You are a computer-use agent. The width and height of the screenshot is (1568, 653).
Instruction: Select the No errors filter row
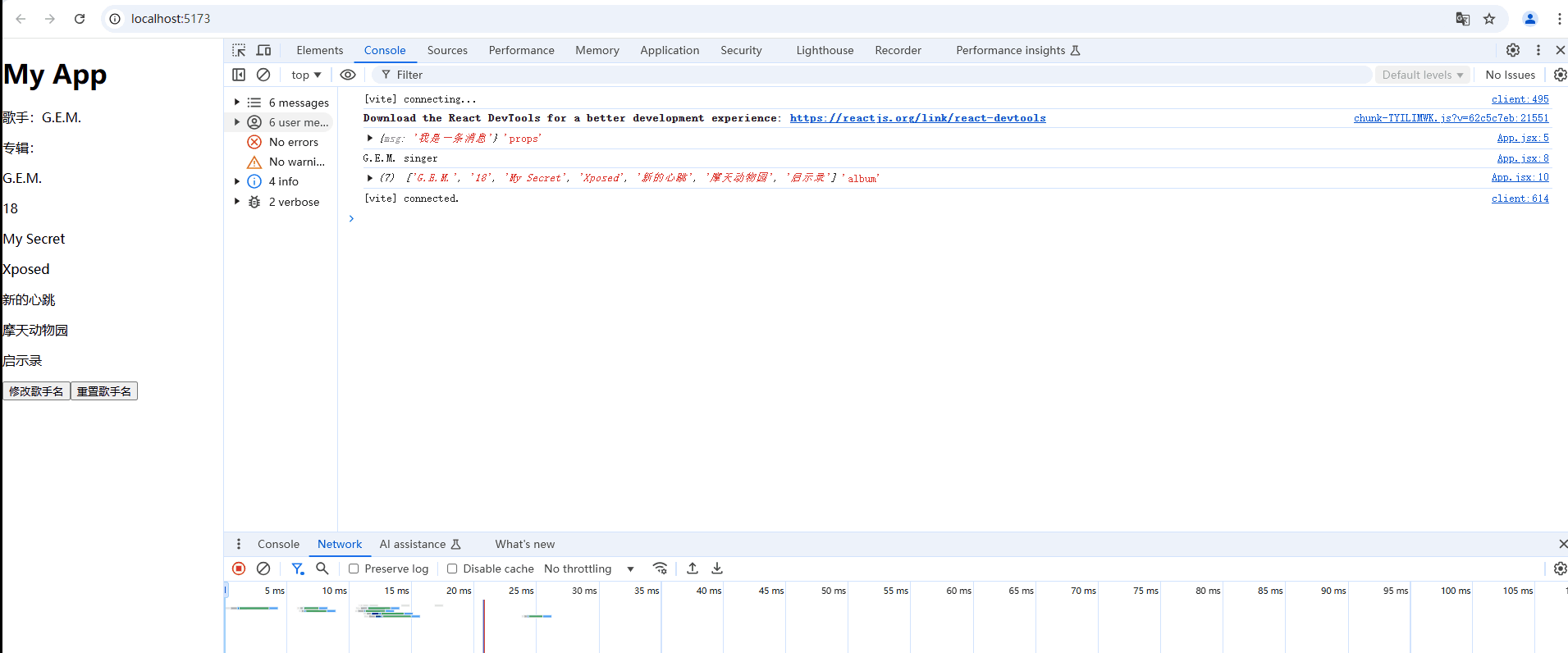281,142
